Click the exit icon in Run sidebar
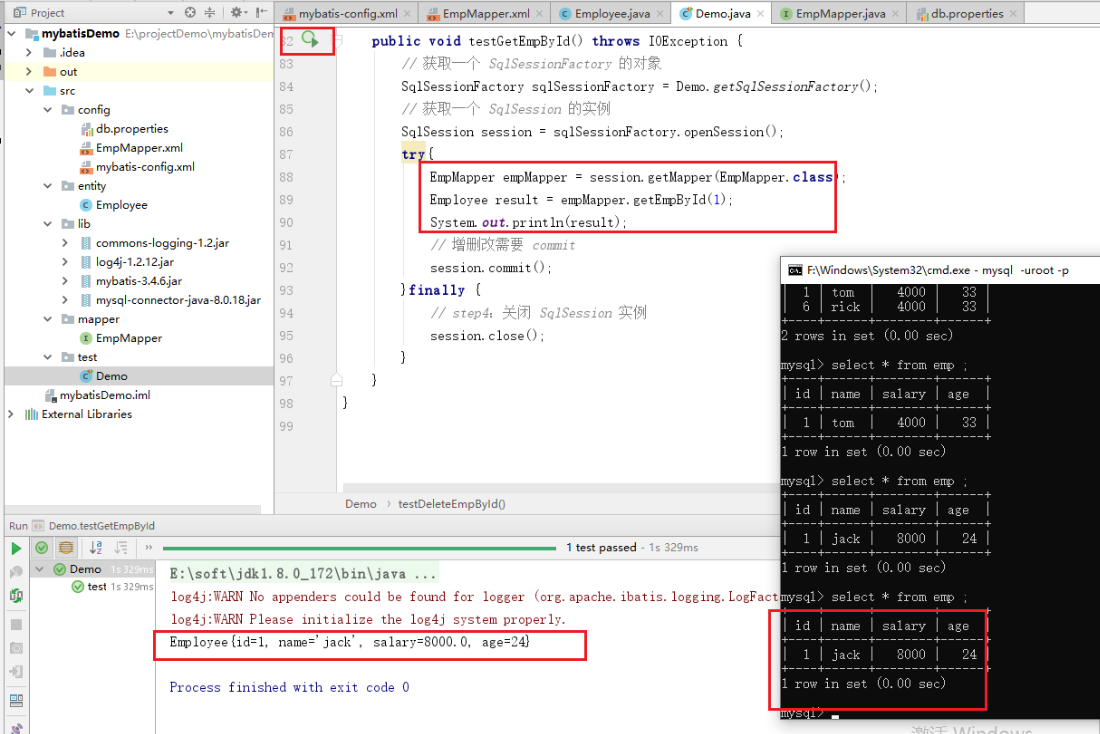 tap(16, 672)
